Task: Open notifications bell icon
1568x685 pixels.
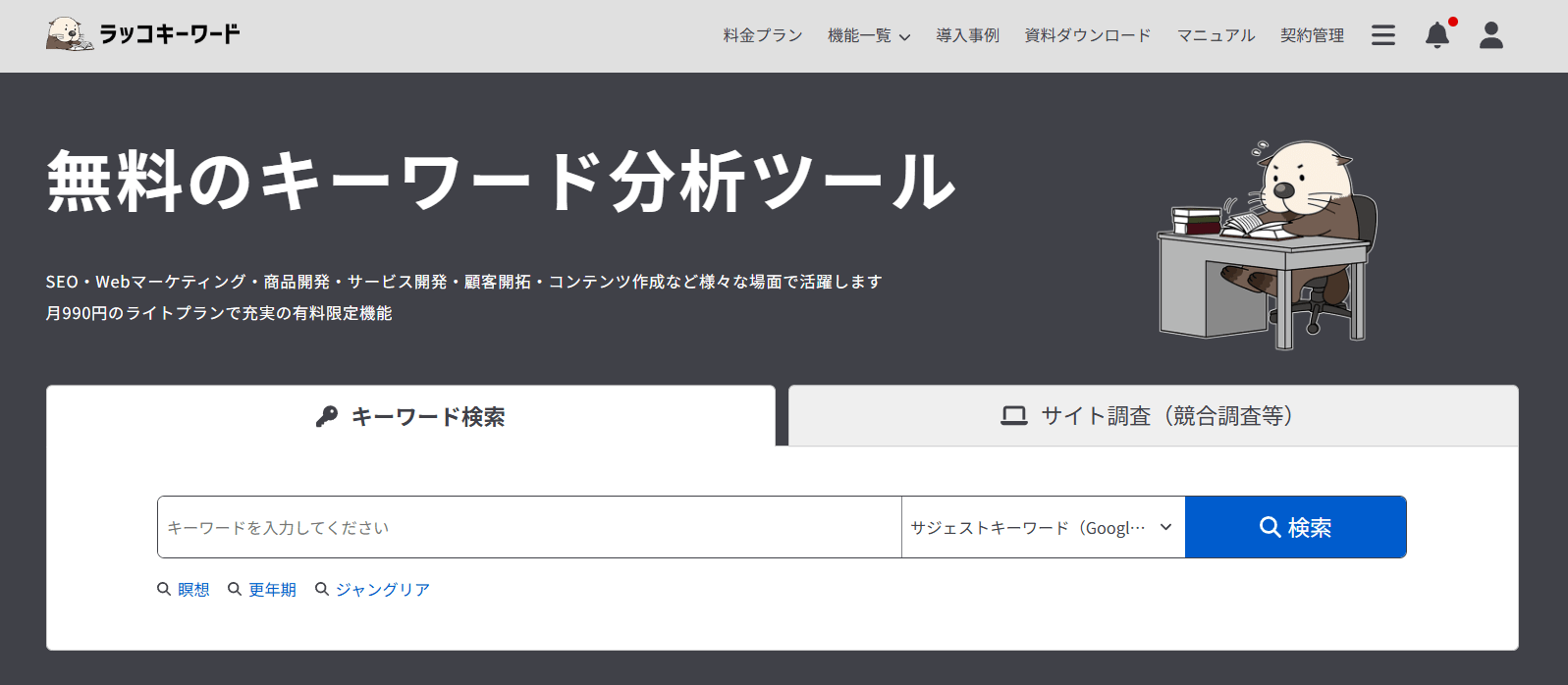Action: pos(1437,35)
